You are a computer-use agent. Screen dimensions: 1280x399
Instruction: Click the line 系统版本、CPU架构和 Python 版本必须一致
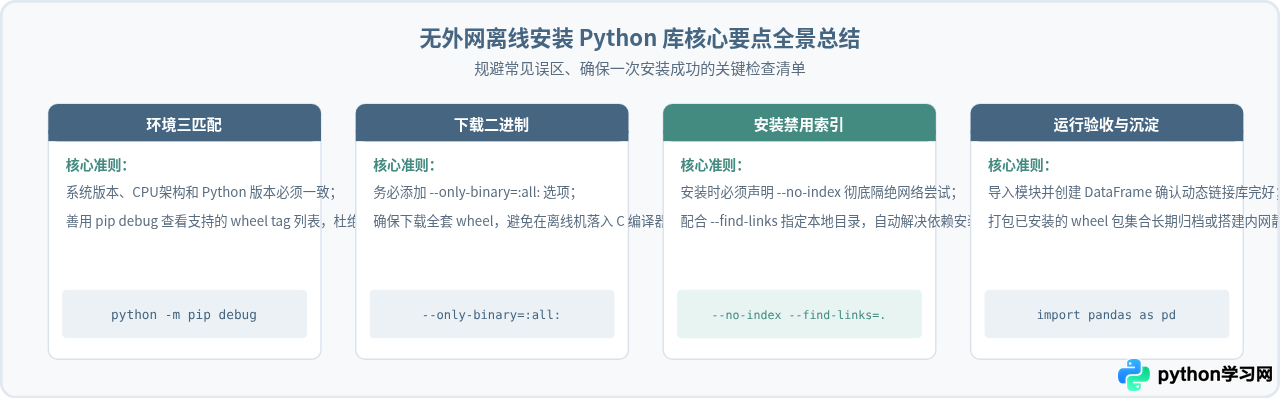[x=201, y=193]
